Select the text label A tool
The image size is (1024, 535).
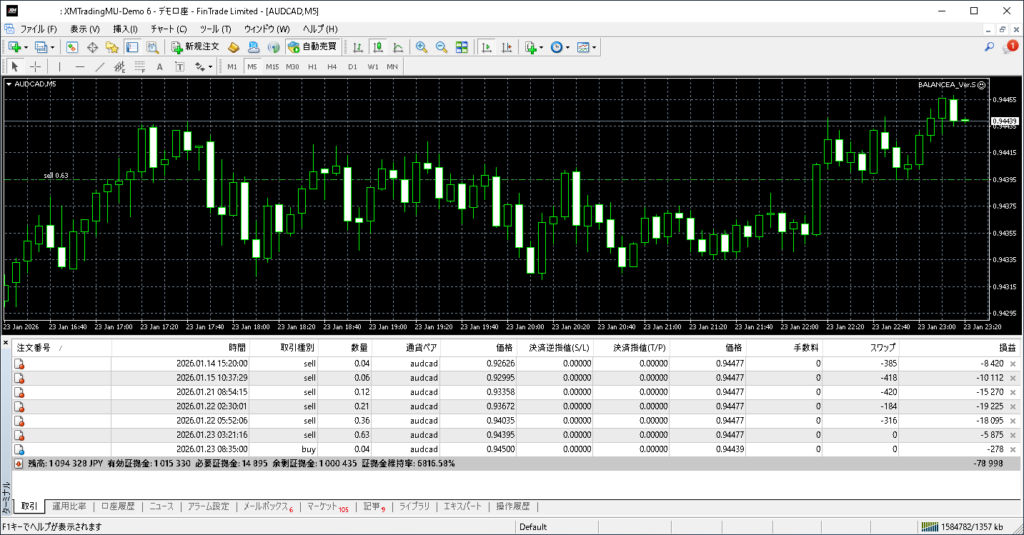coord(160,67)
